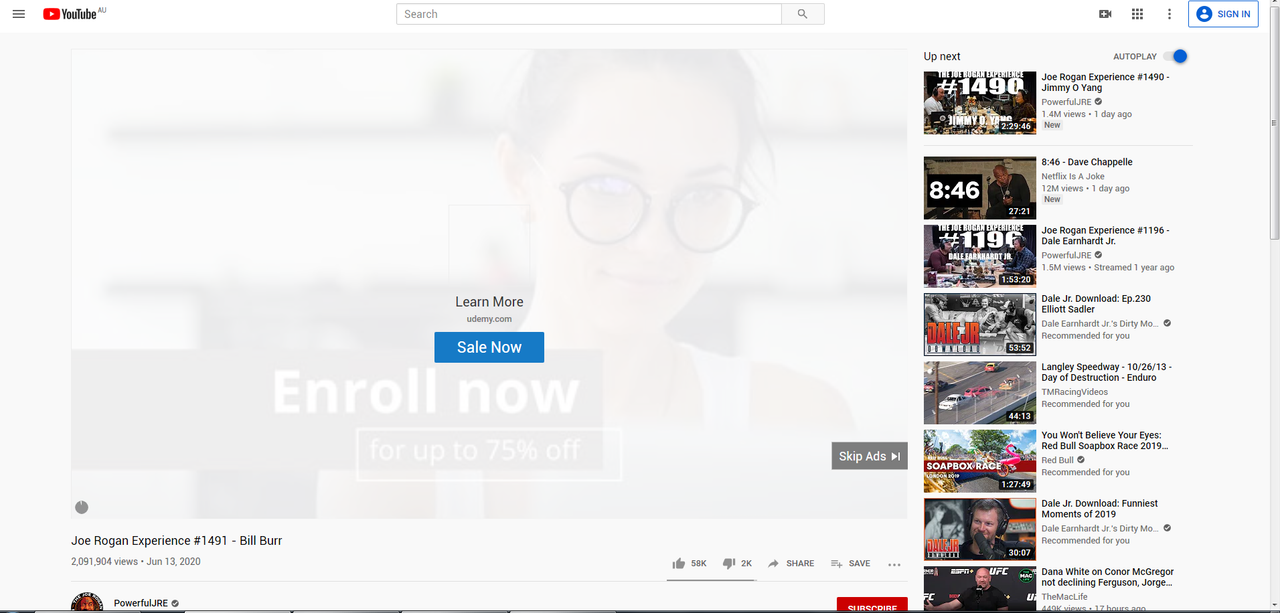Image resolution: width=1280 pixels, height=613 pixels.
Task: Click the create video camera icon
Action: (x=1105, y=14)
